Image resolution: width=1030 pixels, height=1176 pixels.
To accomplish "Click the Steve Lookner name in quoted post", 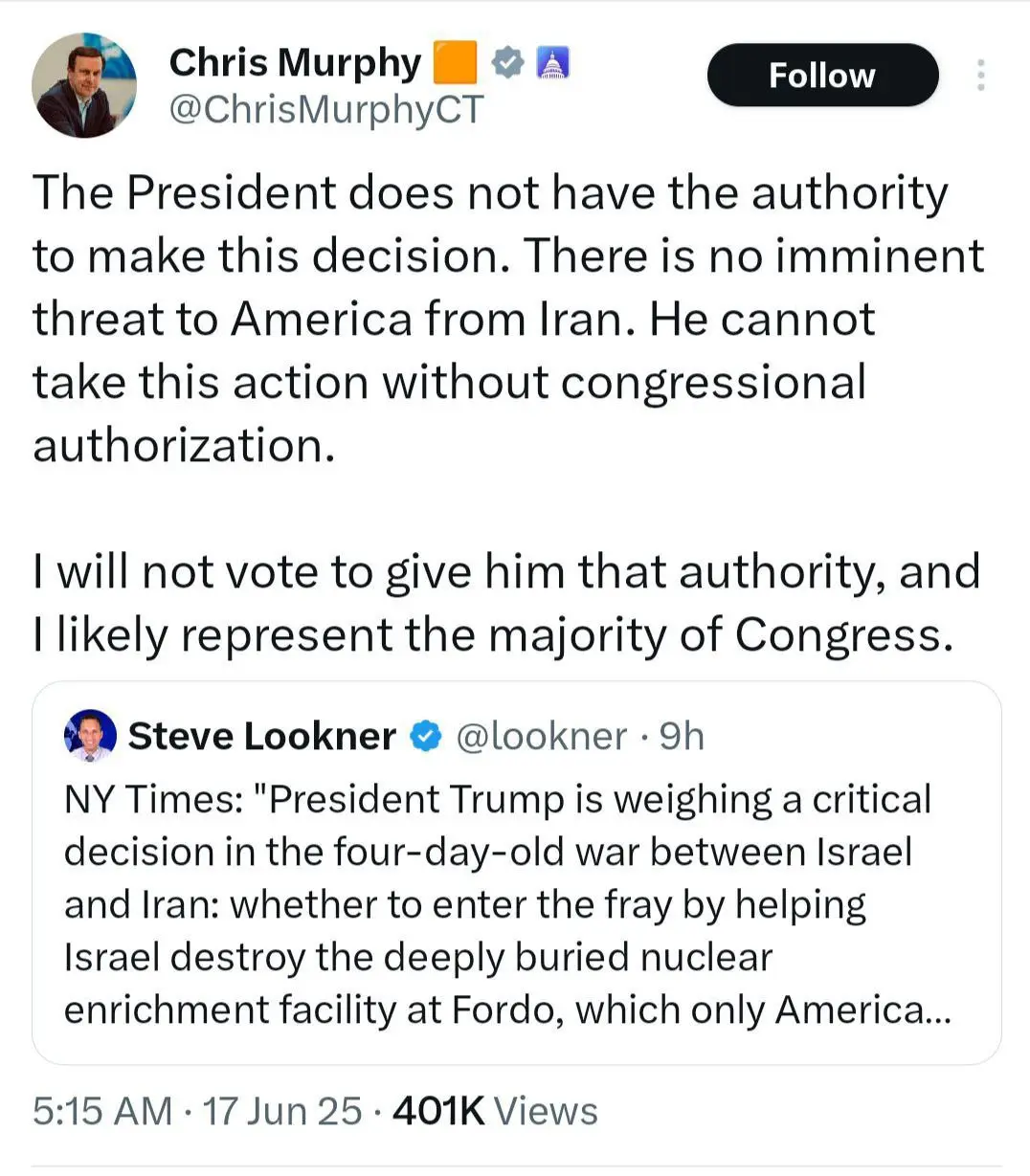I will (x=261, y=736).
